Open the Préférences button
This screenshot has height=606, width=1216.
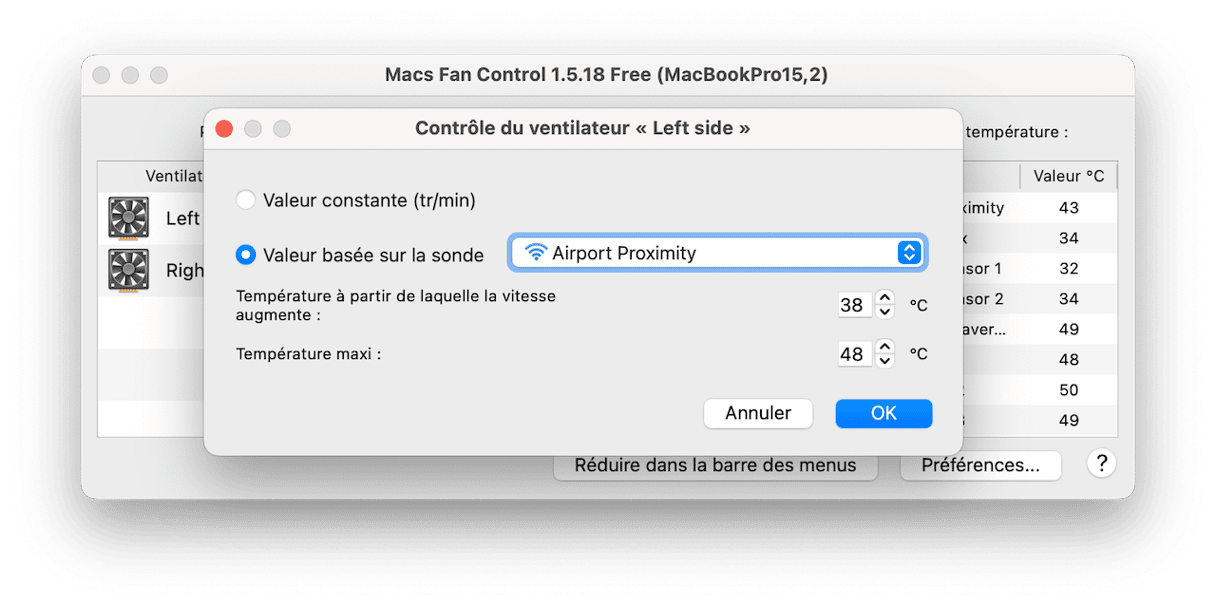pyautogui.click(x=979, y=465)
